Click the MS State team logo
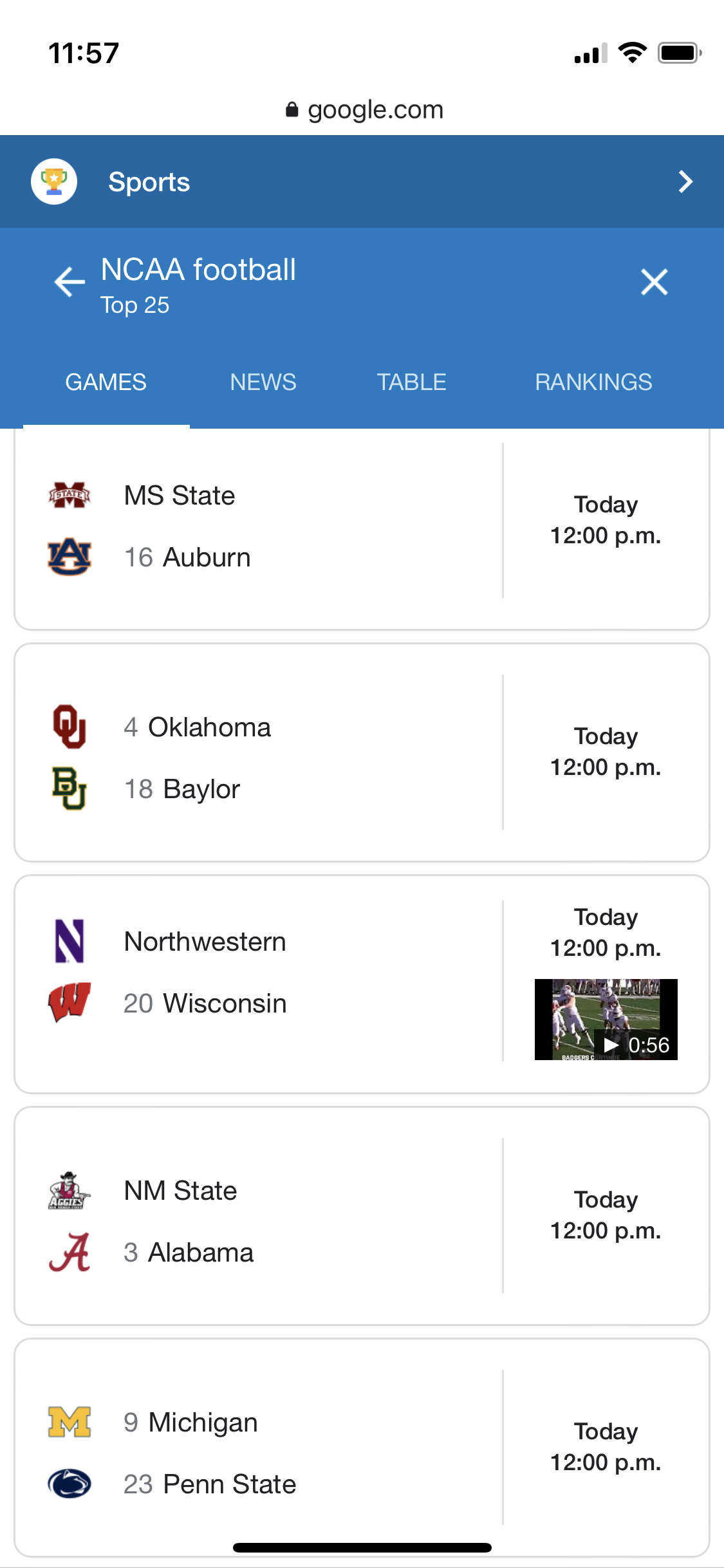The width and height of the screenshot is (724, 1568). click(70, 496)
